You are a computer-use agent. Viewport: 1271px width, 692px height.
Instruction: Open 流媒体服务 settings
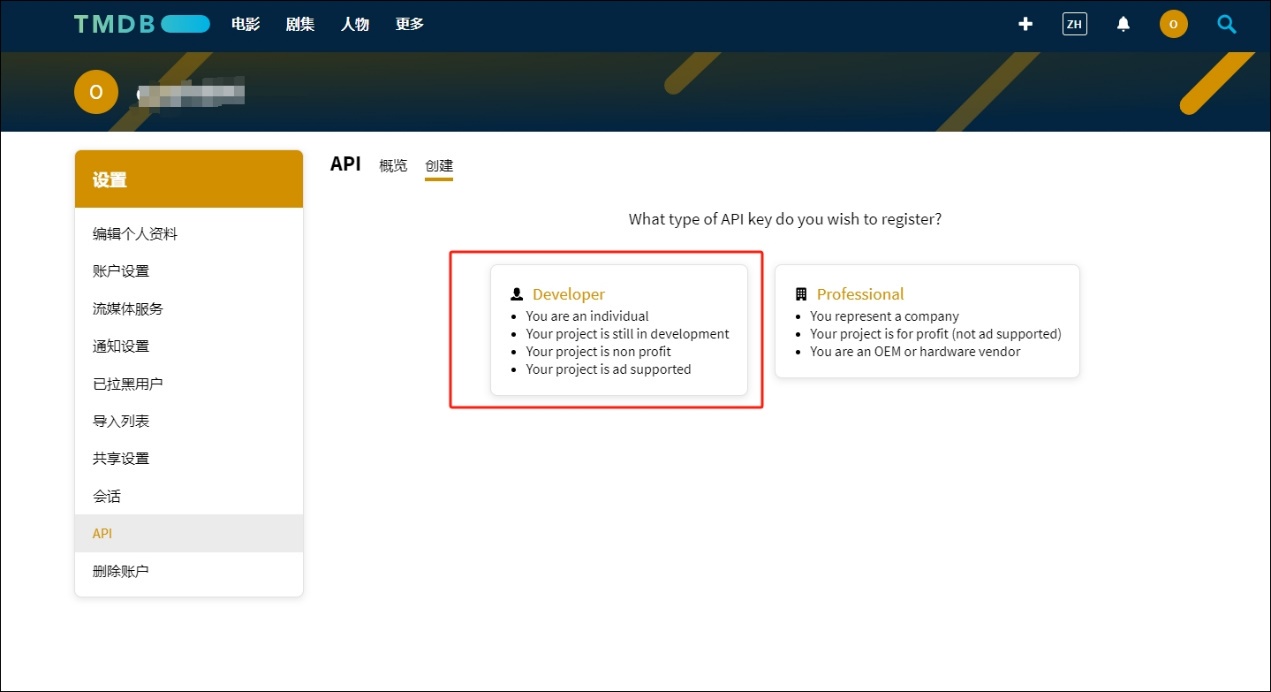click(x=128, y=309)
